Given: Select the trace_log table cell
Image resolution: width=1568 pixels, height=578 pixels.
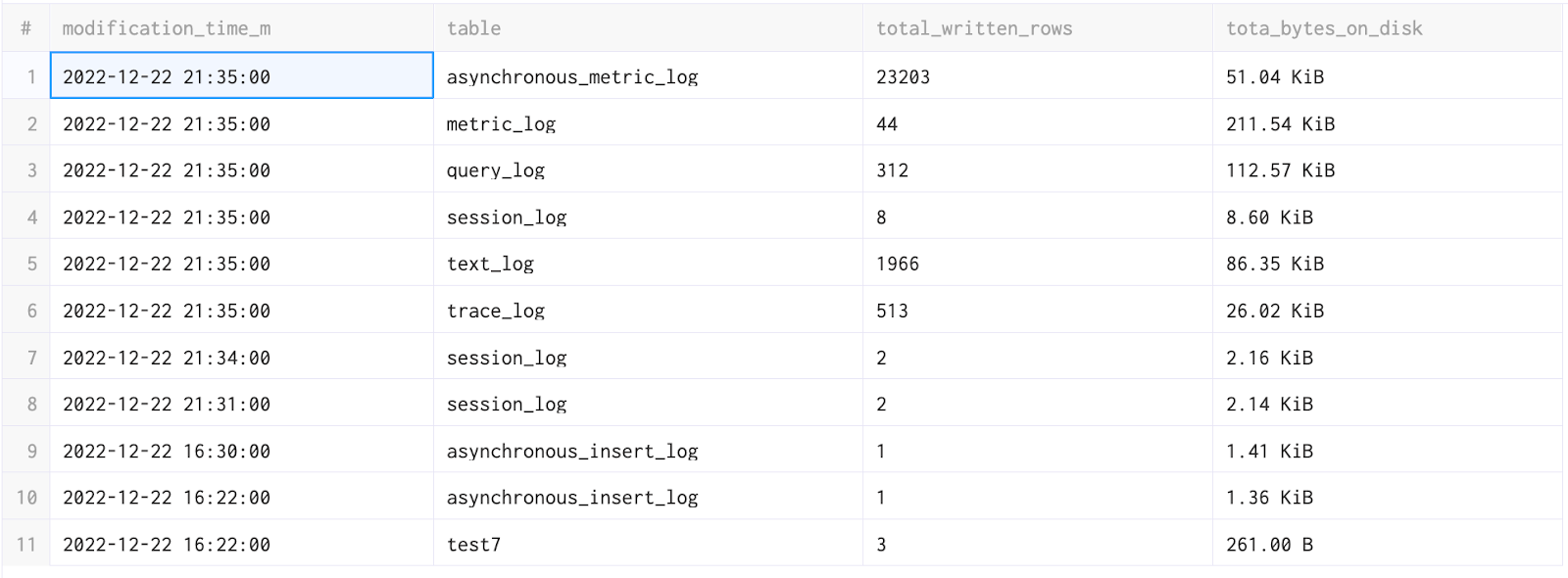Looking at the screenshot, I should pos(496,311).
